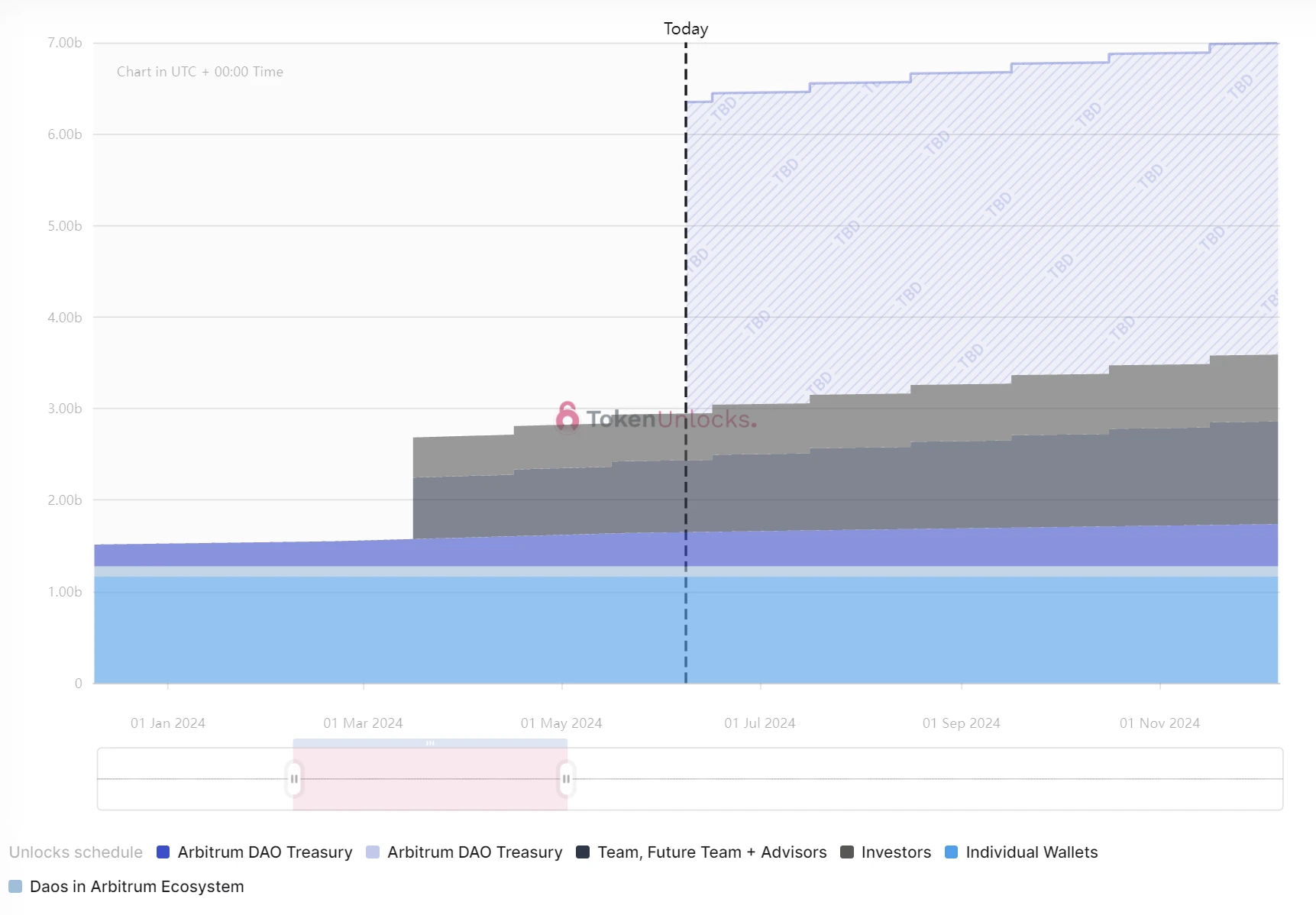The image size is (1316, 915).
Task: Click the grip icon atop the range selector
Action: [430, 743]
